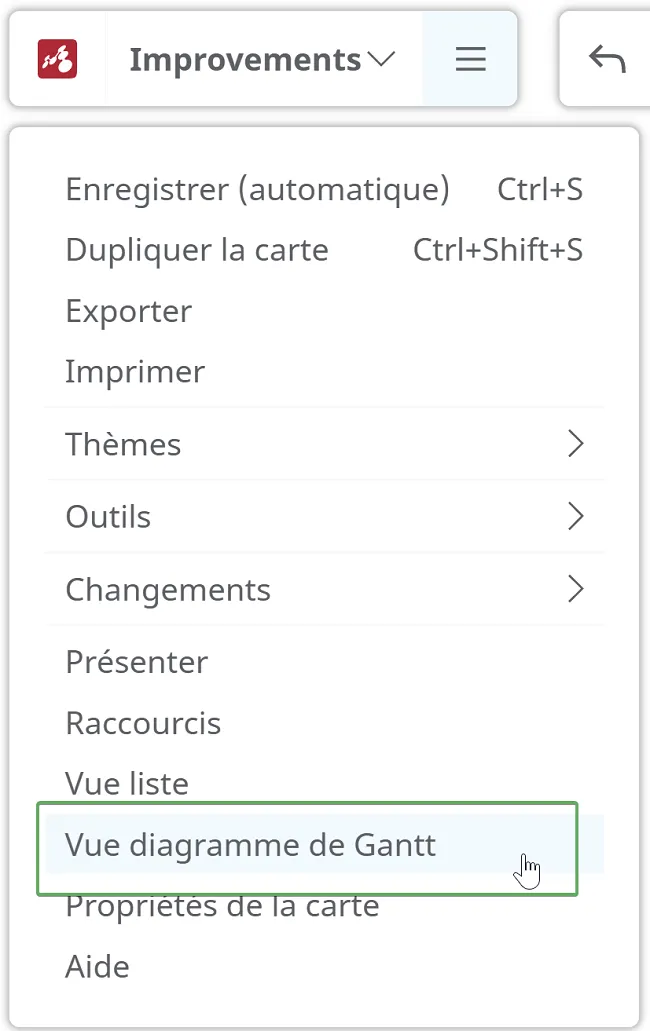Choose Dupliquer la carte
650x1031 pixels.
coord(325,250)
